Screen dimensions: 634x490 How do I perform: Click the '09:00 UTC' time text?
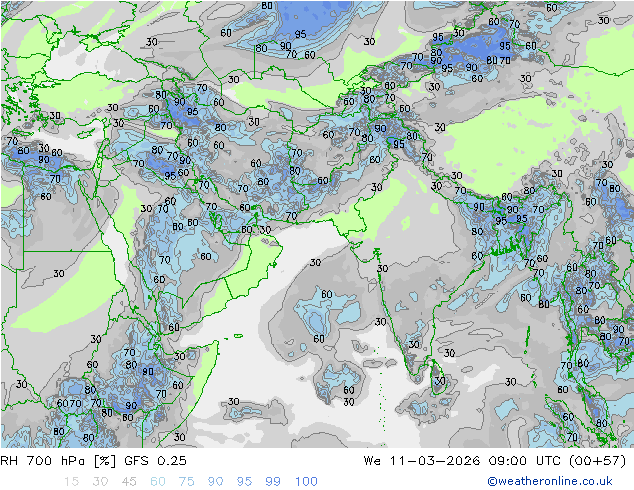pyautogui.click(x=524, y=461)
